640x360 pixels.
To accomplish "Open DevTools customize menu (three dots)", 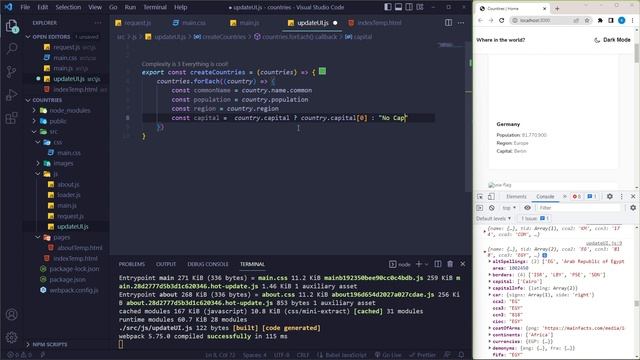I will pos(622,196).
